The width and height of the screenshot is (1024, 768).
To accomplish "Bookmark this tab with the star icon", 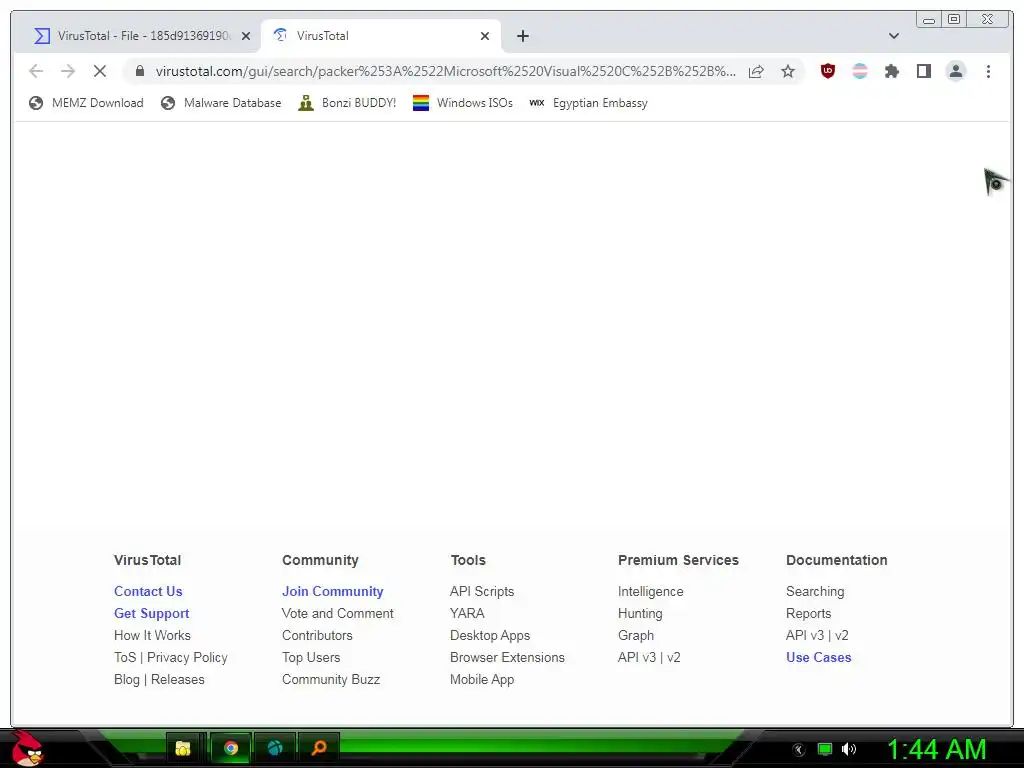I will (788, 71).
